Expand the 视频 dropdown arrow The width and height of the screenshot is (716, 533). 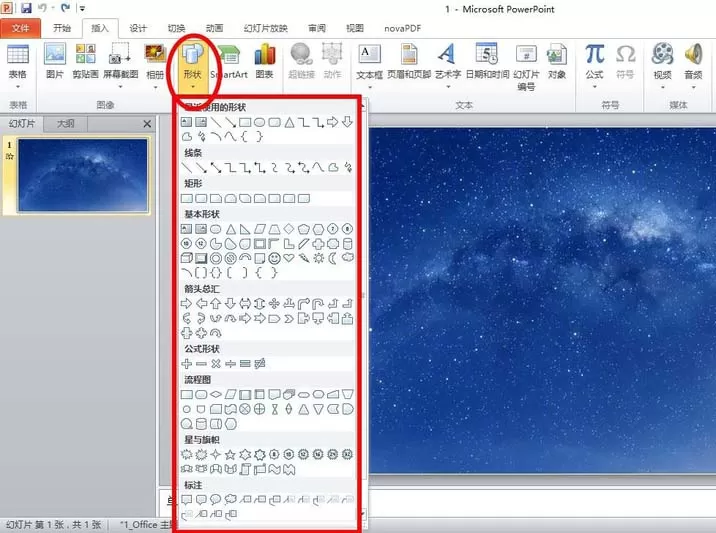pos(663,86)
